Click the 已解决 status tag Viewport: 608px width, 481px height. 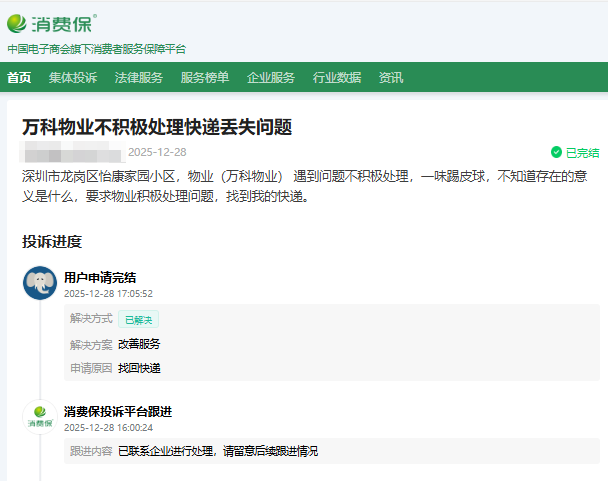point(138,319)
